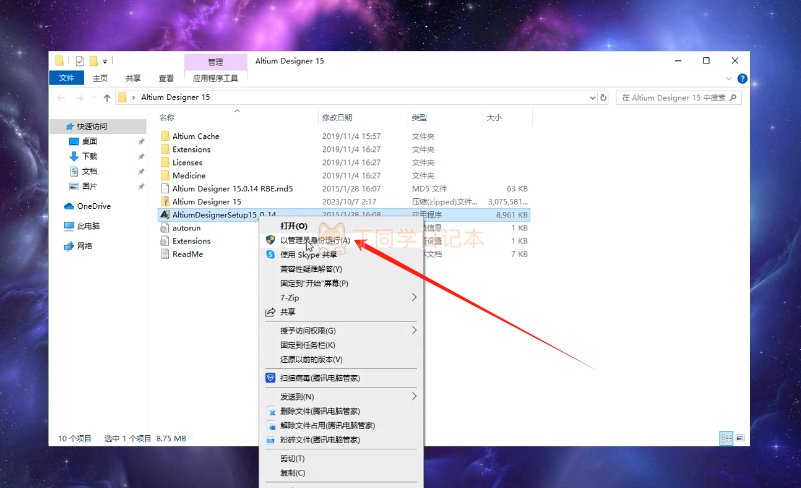Select 网络 in the navigation pane
The width and height of the screenshot is (801, 488).
coord(84,246)
